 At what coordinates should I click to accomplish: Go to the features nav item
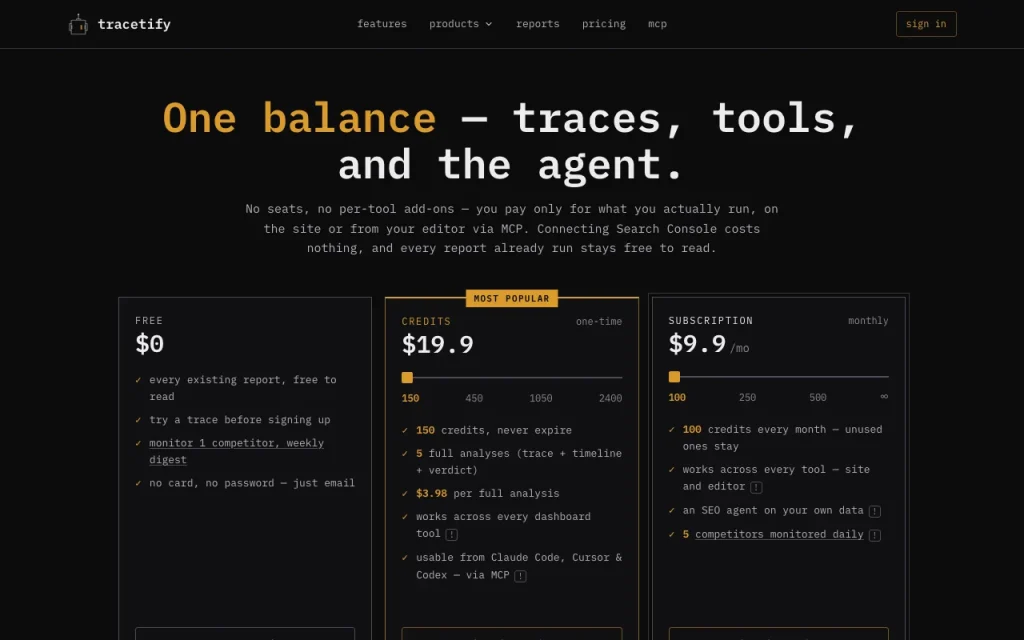[x=382, y=24]
